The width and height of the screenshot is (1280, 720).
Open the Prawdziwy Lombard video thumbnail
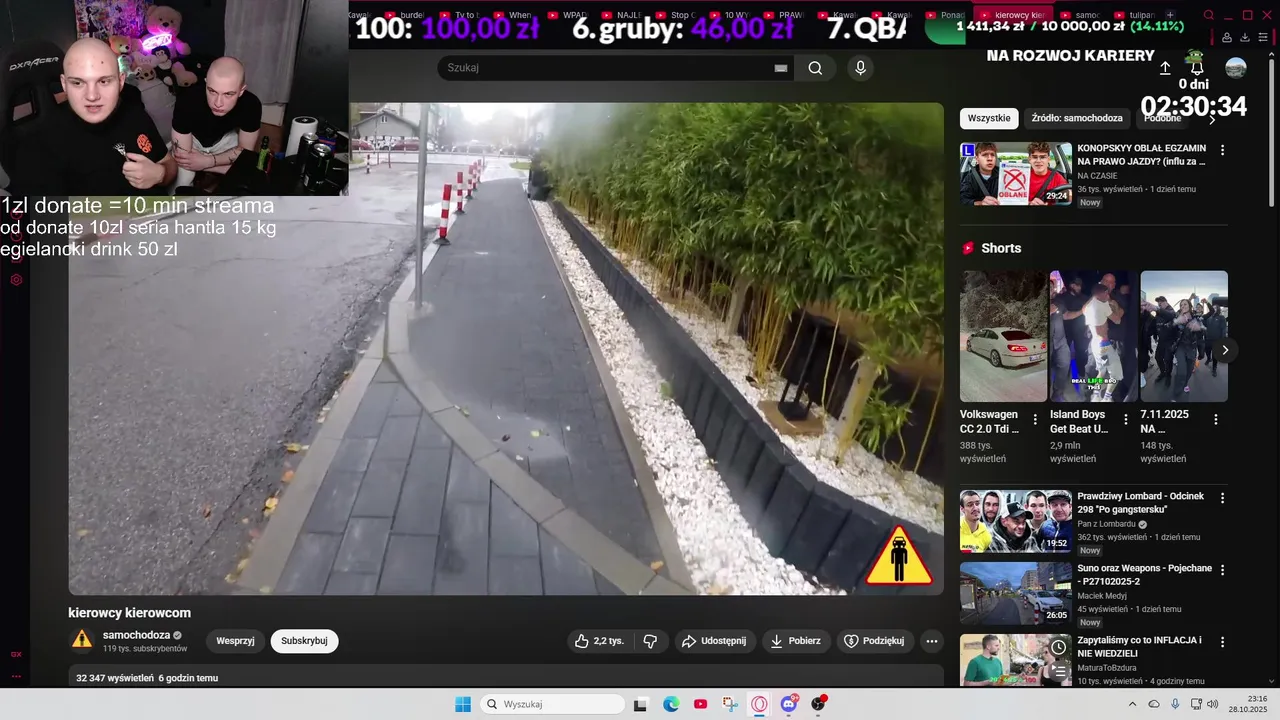click(x=1016, y=521)
